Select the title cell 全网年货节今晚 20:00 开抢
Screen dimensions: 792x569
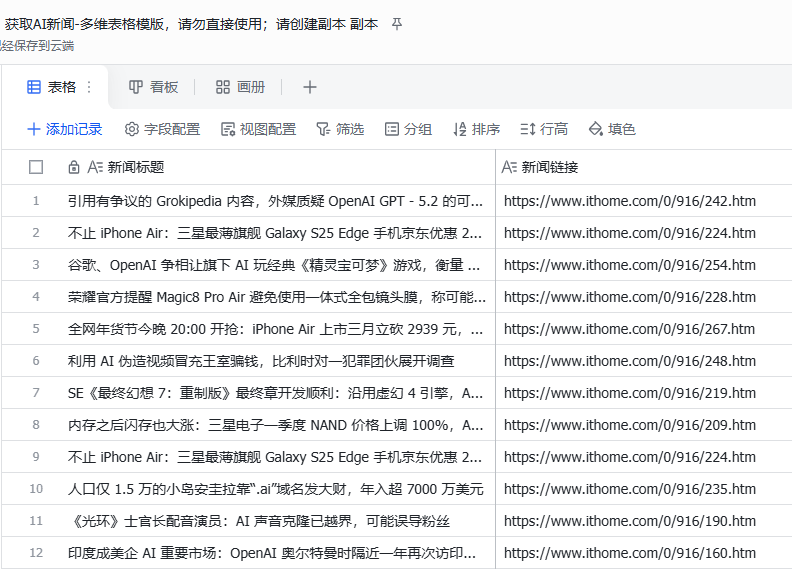coord(275,329)
